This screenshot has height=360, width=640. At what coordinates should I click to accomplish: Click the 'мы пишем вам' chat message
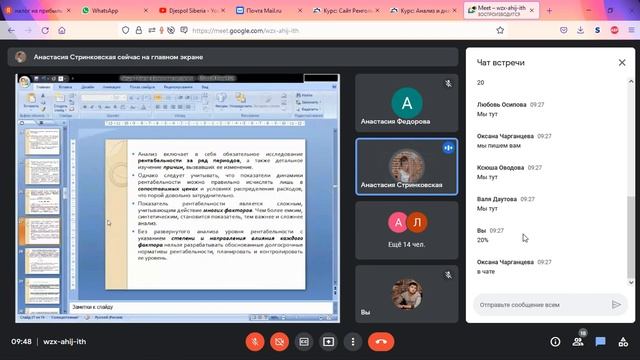(x=499, y=146)
